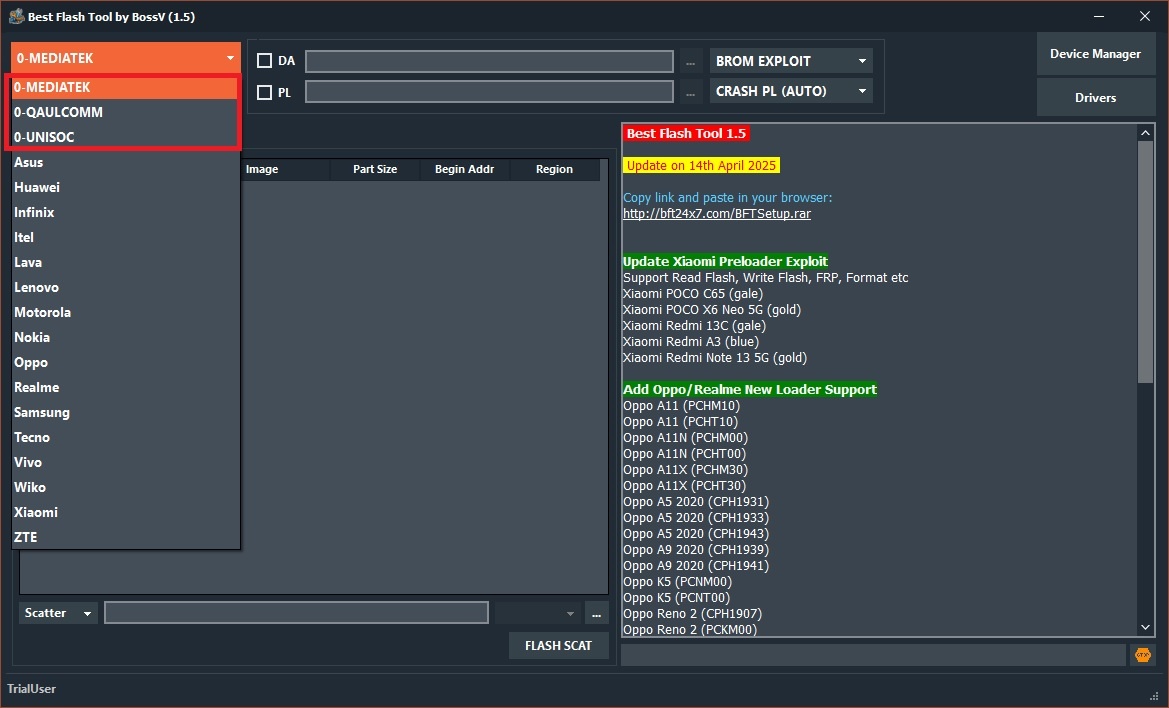
Task: Click the Drivers button
Action: point(1095,98)
